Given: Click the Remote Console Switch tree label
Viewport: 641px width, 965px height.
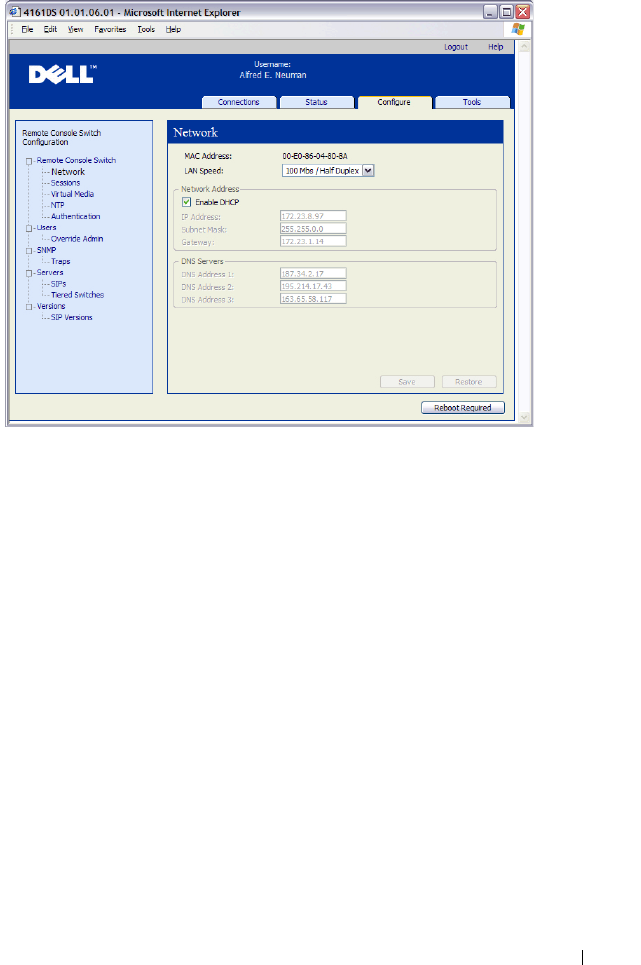Looking at the screenshot, I should pyautogui.click(x=76, y=160).
